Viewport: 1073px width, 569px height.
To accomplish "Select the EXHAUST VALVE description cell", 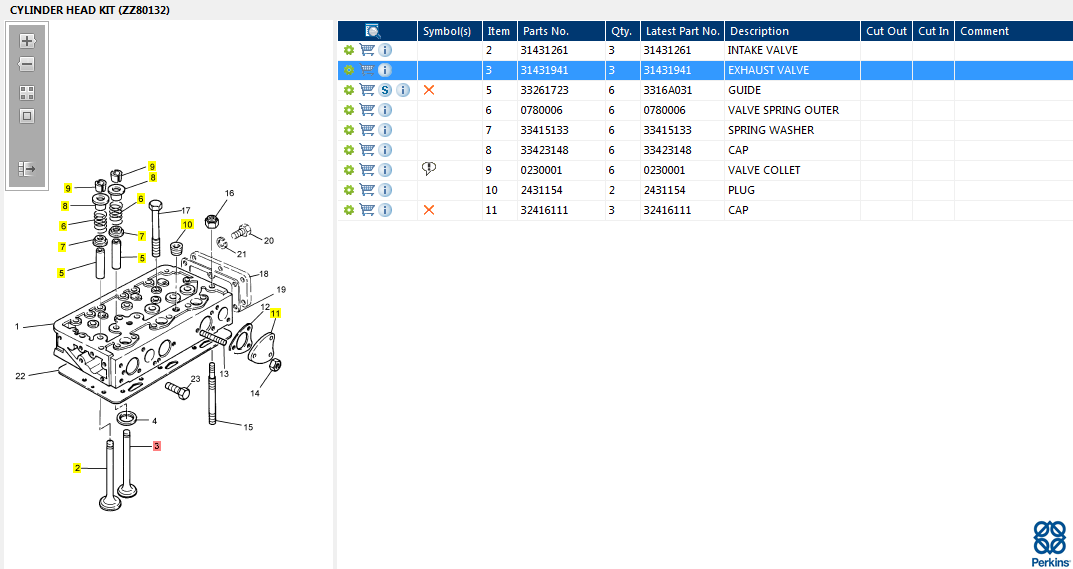I will pyautogui.click(x=792, y=70).
